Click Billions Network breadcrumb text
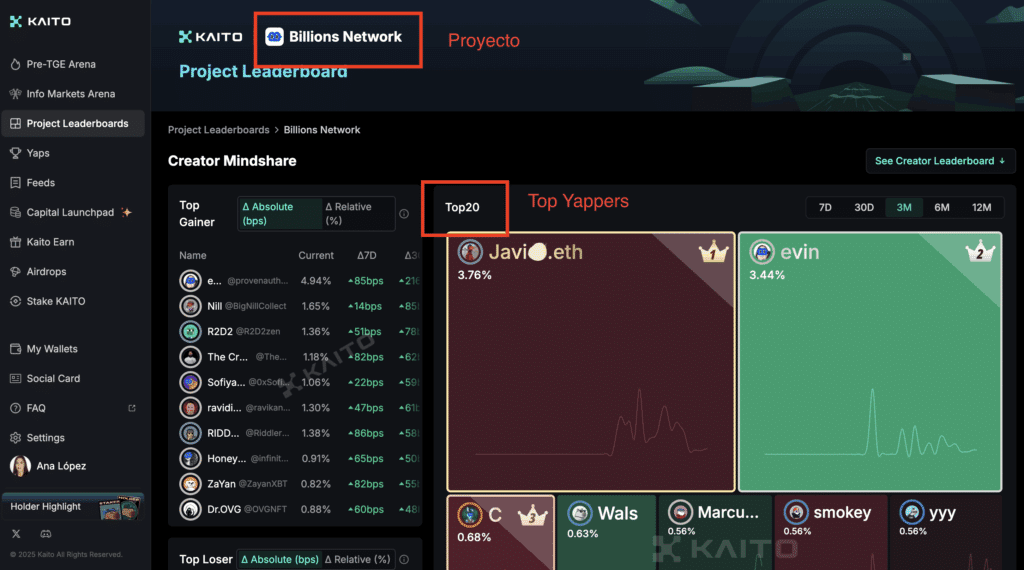1024x570 pixels. (322, 130)
